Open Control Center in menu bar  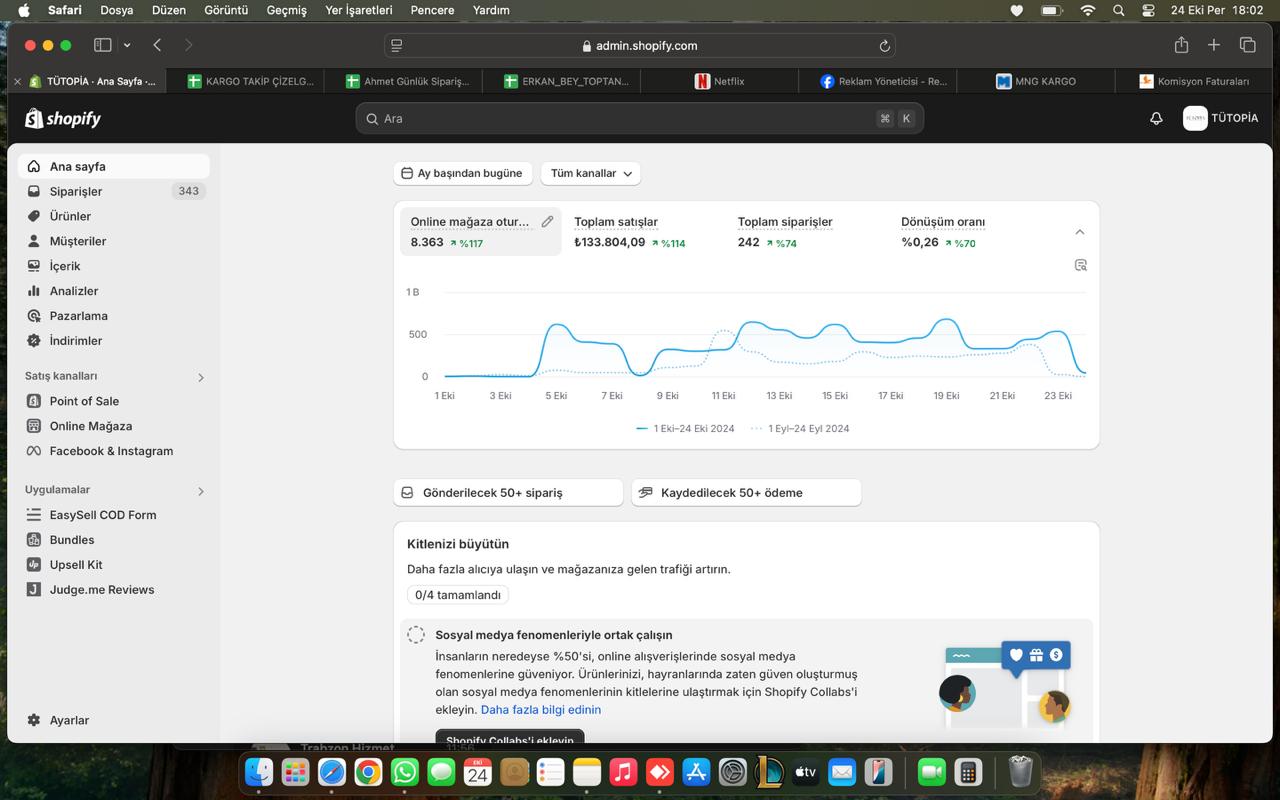pos(1148,10)
